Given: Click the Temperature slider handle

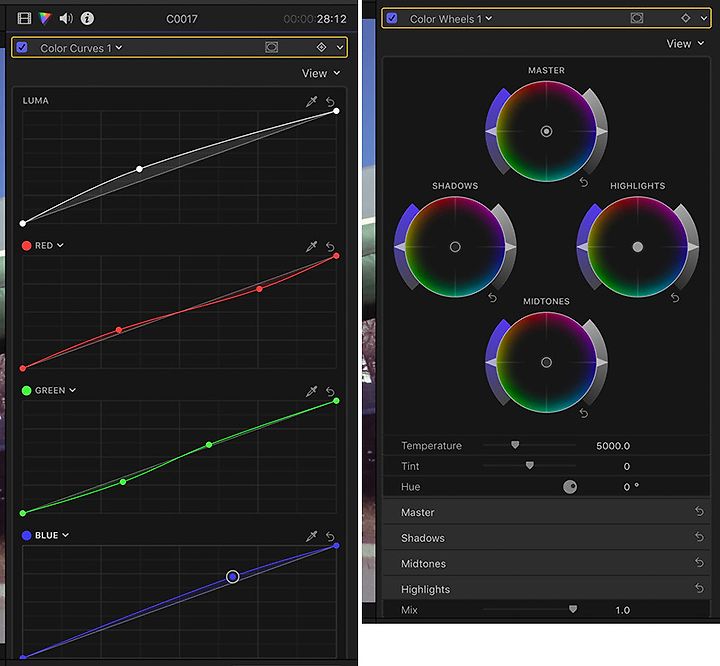Looking at the screenshot, I should point(515,445).
